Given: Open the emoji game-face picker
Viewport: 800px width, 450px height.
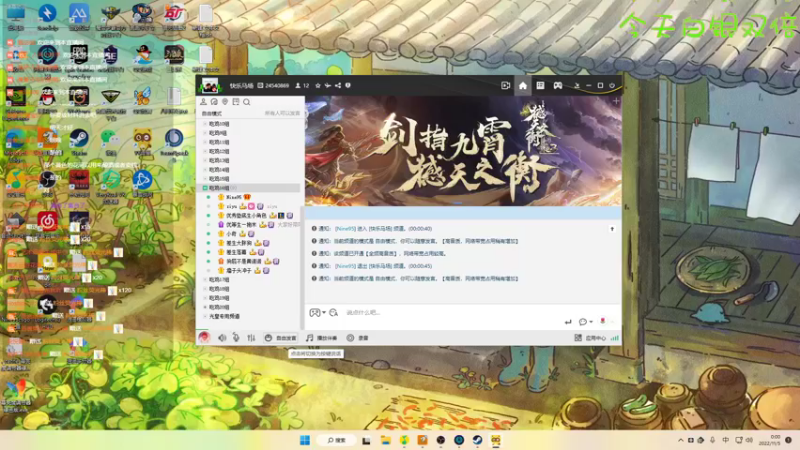Looking at the screenshot, I should [314, 312].
